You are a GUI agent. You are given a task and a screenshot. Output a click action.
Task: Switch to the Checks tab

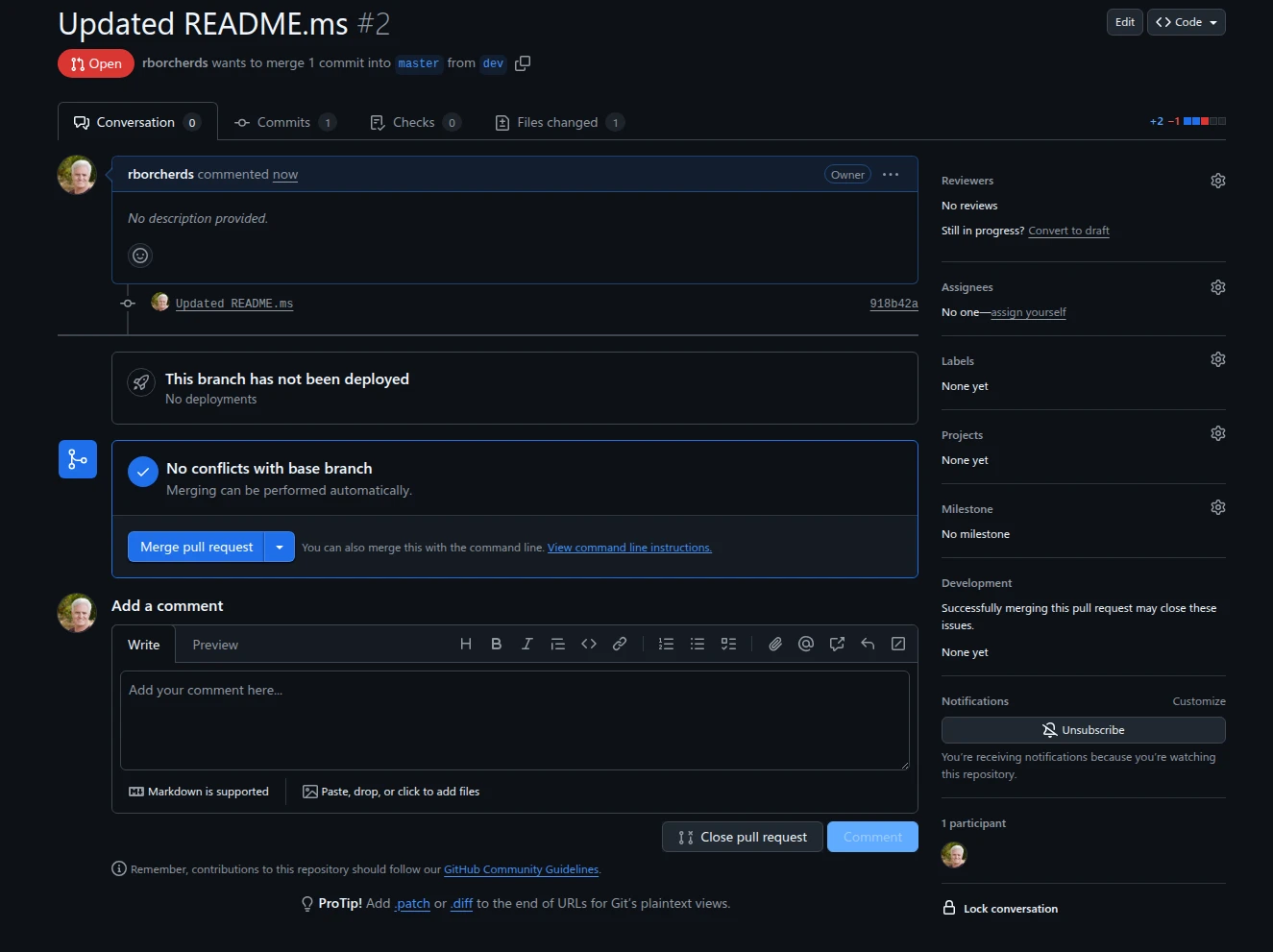point(415,122)
